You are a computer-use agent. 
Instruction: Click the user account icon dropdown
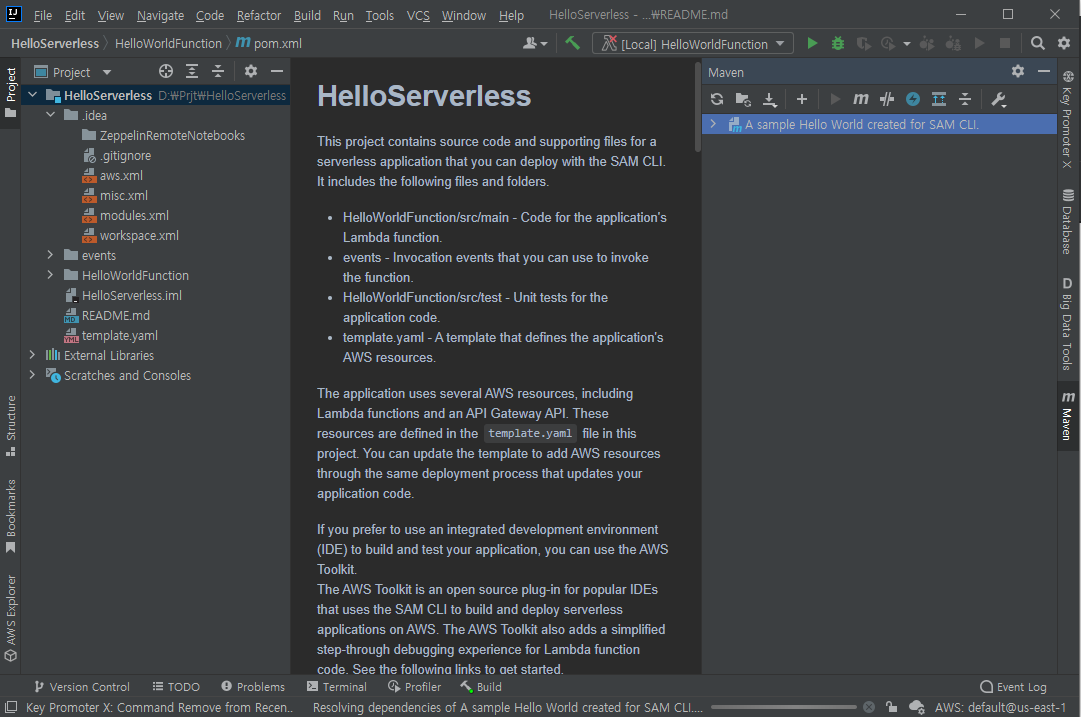(x=535, y=43)
